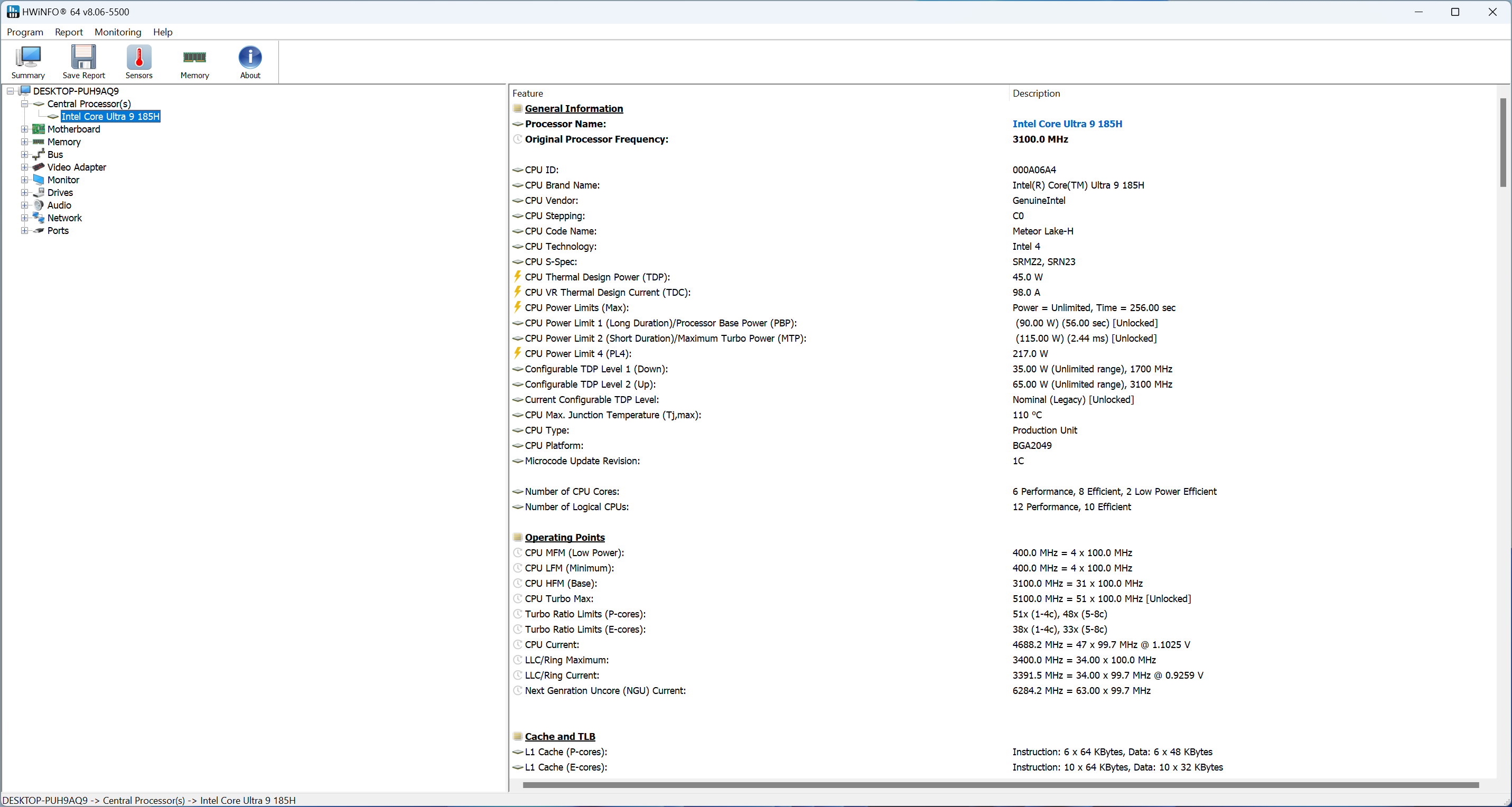Click clock icon beside Original Processor Frequency
Screen dimensions: 1512x807
(x=517, y=139)
